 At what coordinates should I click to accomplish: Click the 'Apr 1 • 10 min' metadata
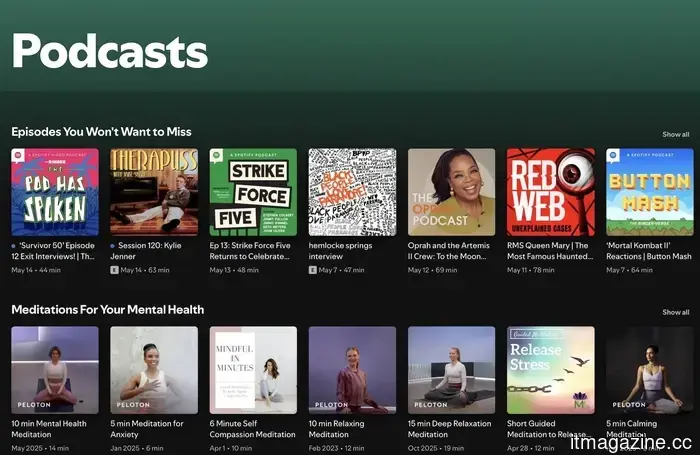point(231,448)
